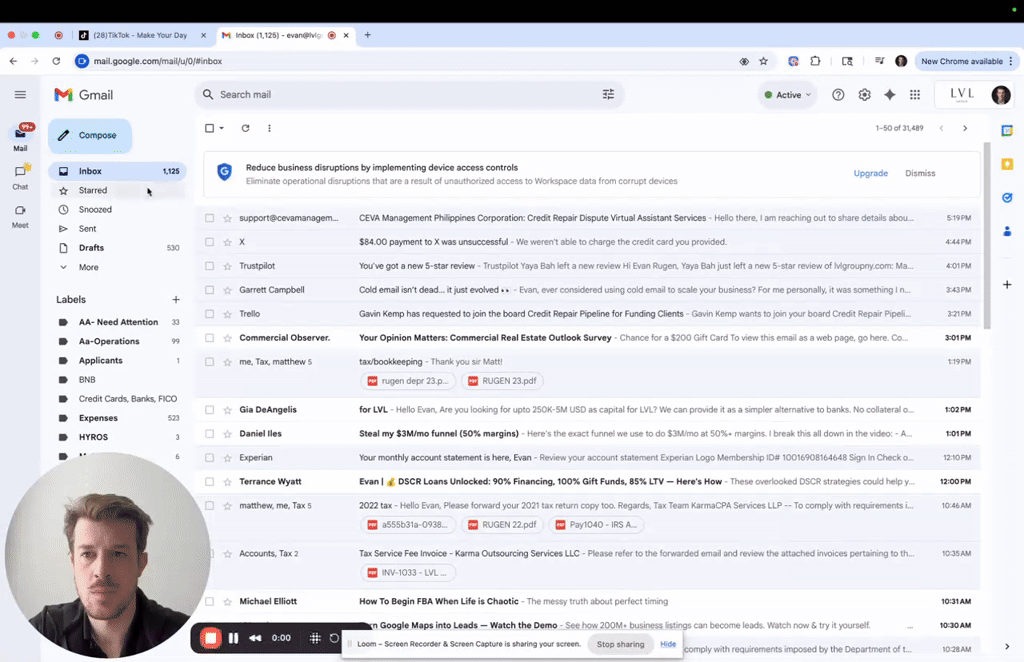Show the side panel chevron at bottom right
Screen dimensions: 1024x662
tap(1007, 646)
